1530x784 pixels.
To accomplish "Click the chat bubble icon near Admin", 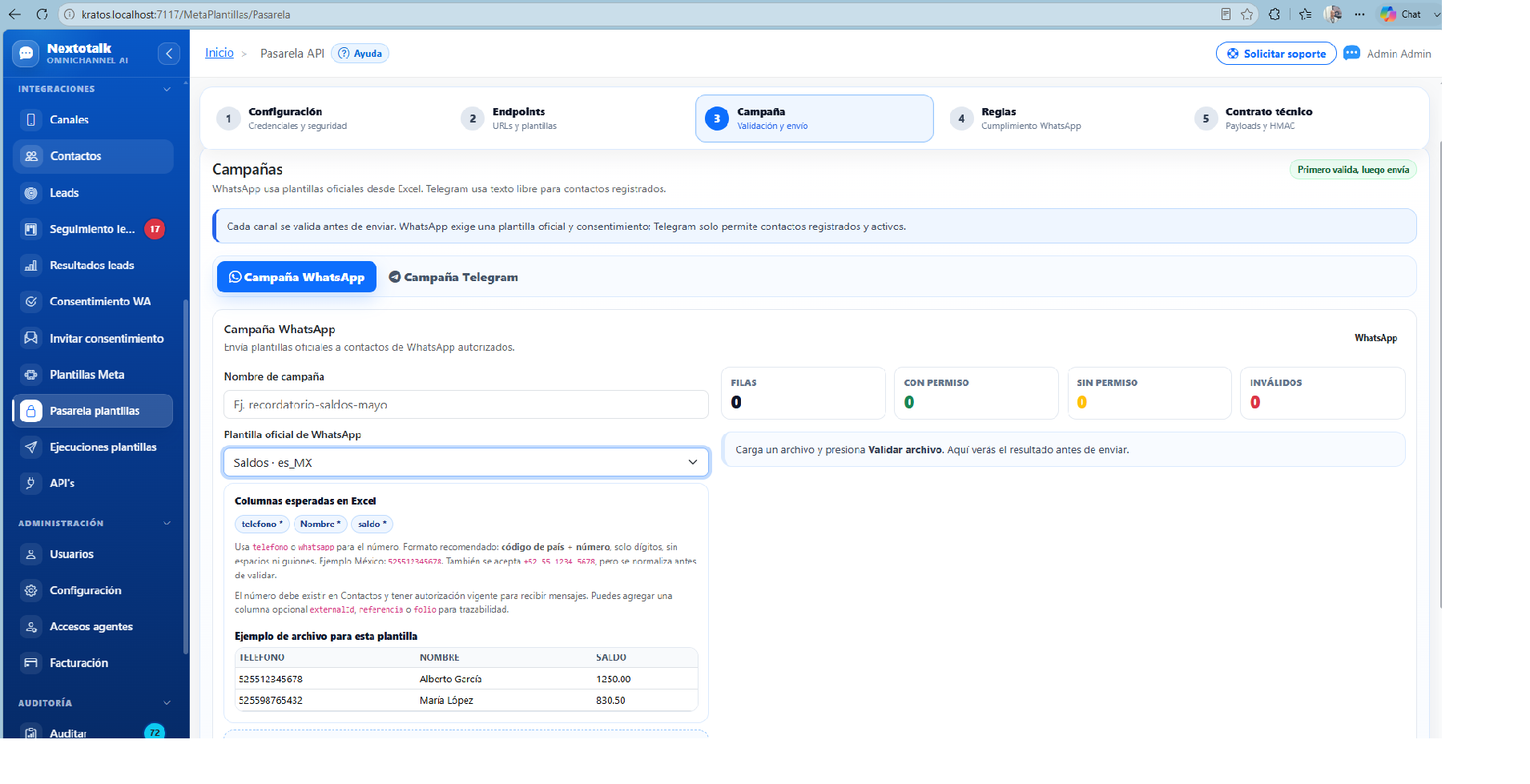I will [x=1351, y=54].
